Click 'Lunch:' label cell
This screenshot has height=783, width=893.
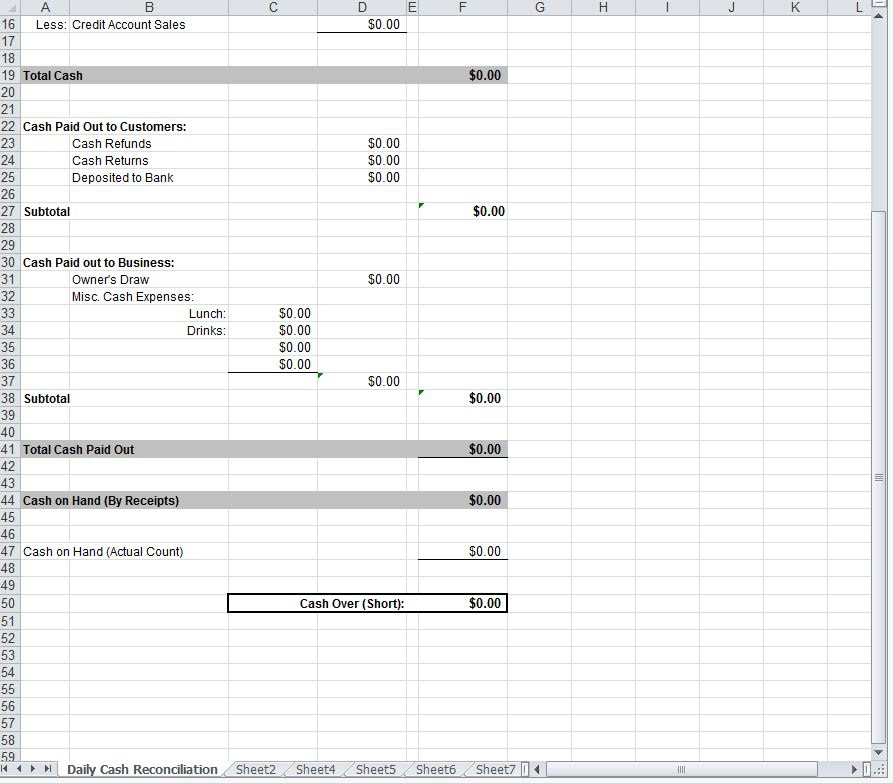[x=207, y=314]
